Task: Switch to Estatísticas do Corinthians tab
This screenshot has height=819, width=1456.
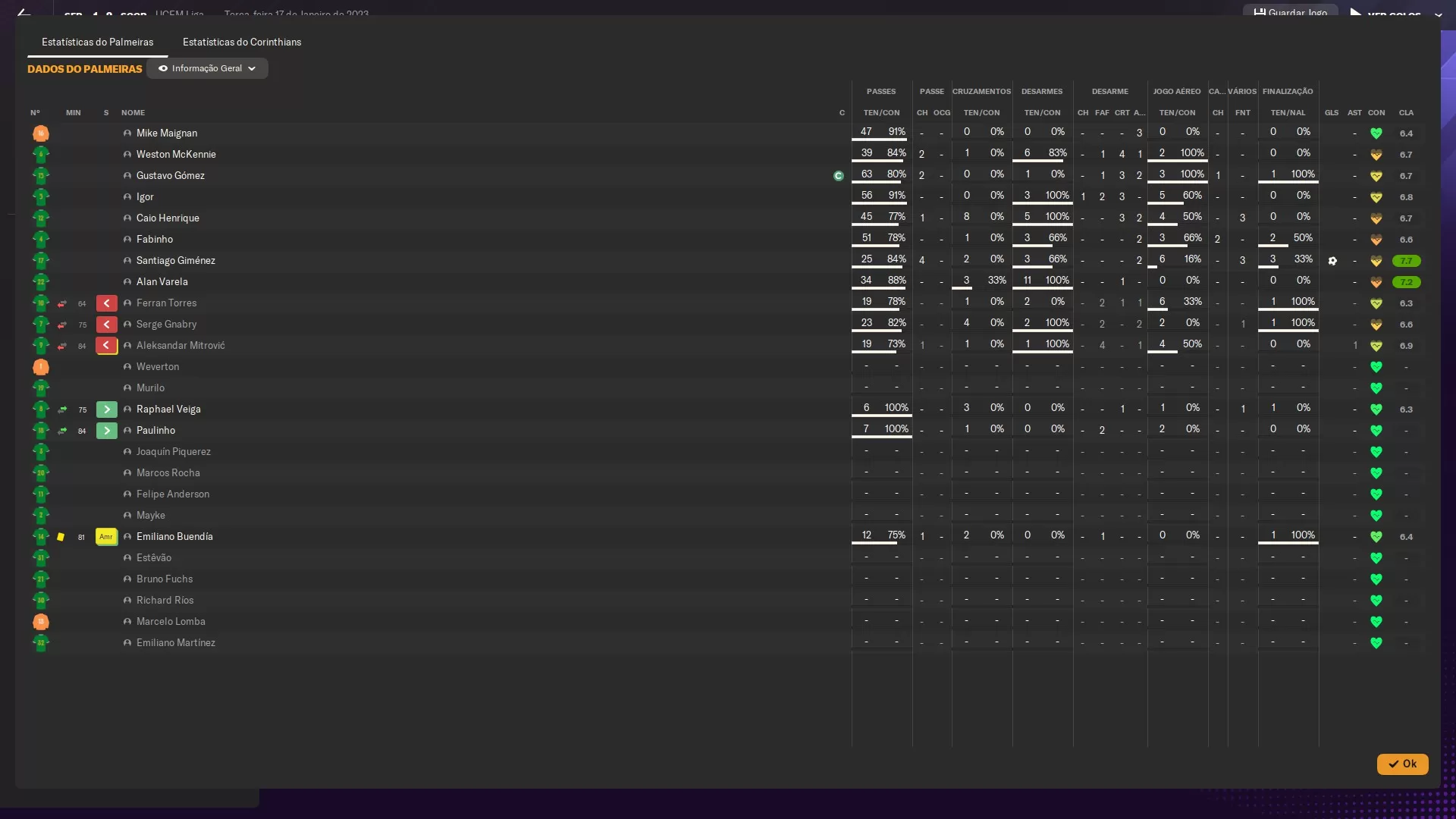Action: pos(242,42)
